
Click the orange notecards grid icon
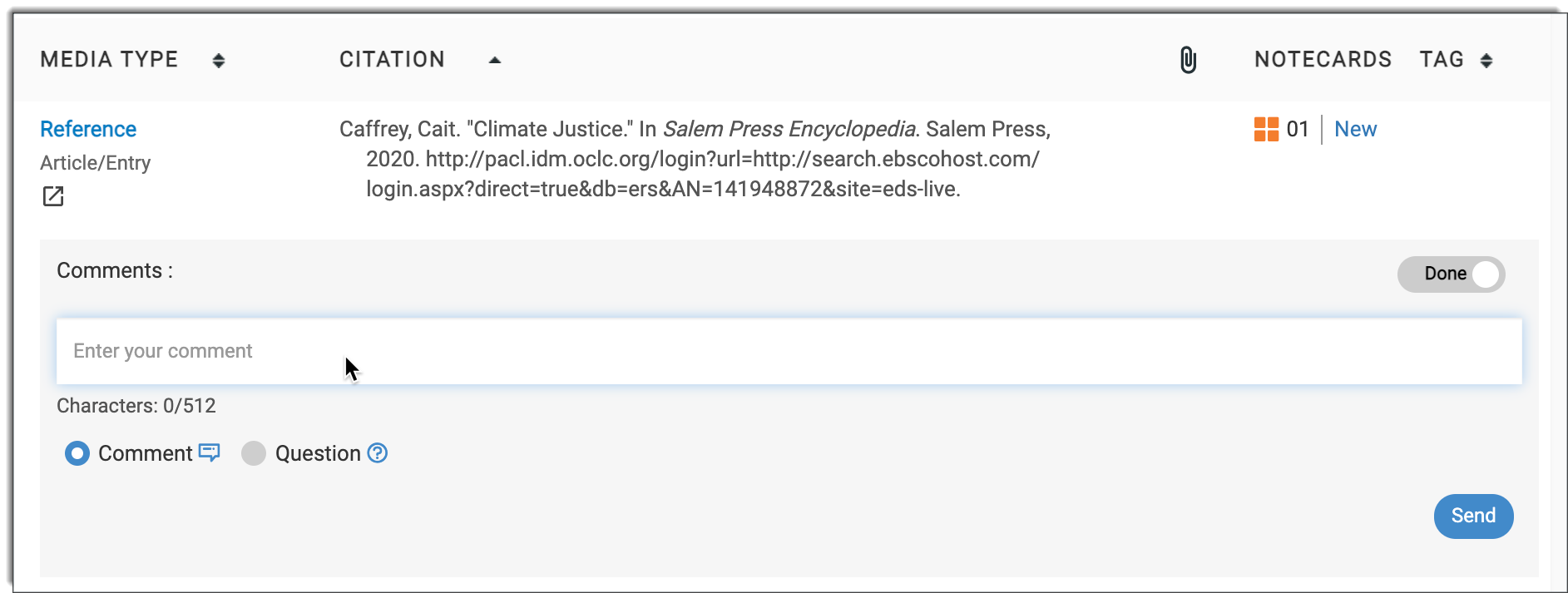[x=1266, y=130]
